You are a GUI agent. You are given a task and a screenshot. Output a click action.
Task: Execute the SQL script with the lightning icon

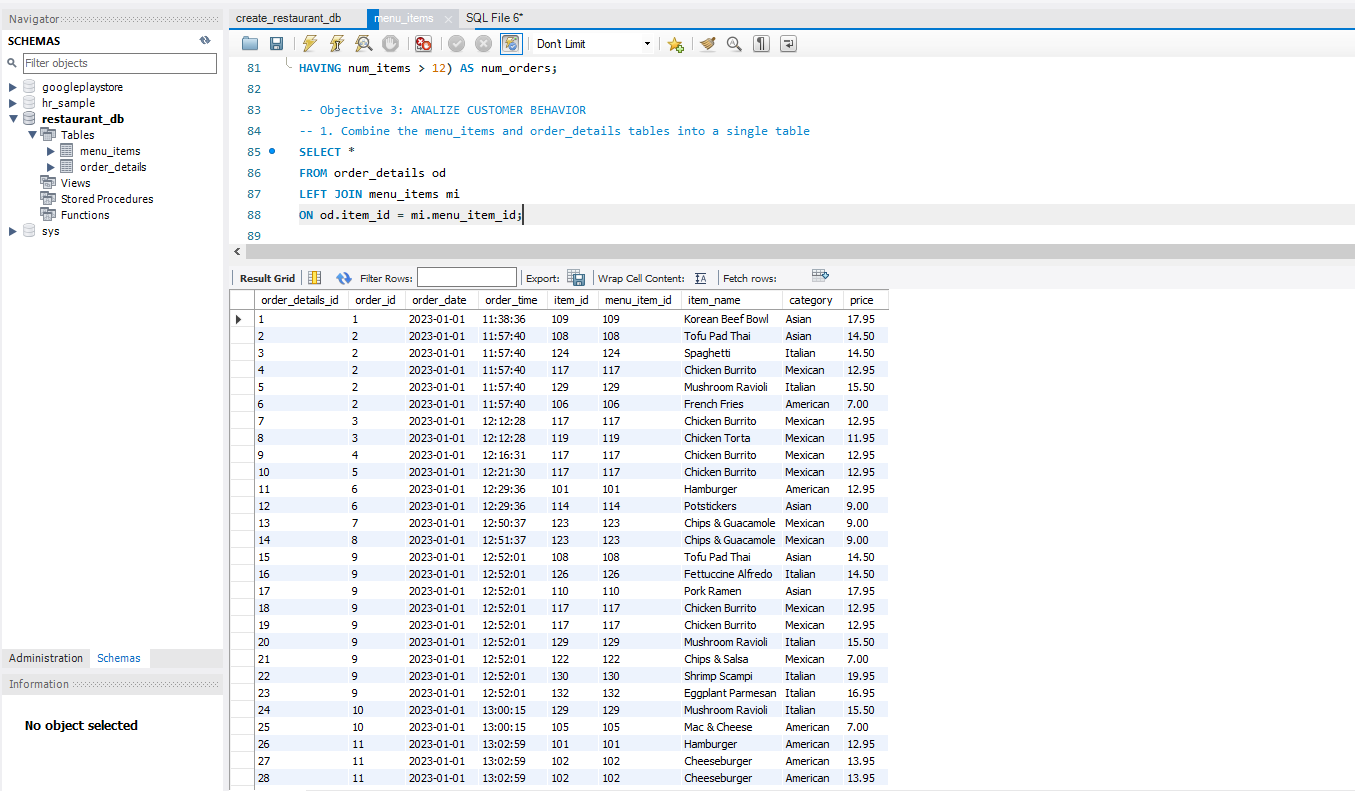point(309,43)
